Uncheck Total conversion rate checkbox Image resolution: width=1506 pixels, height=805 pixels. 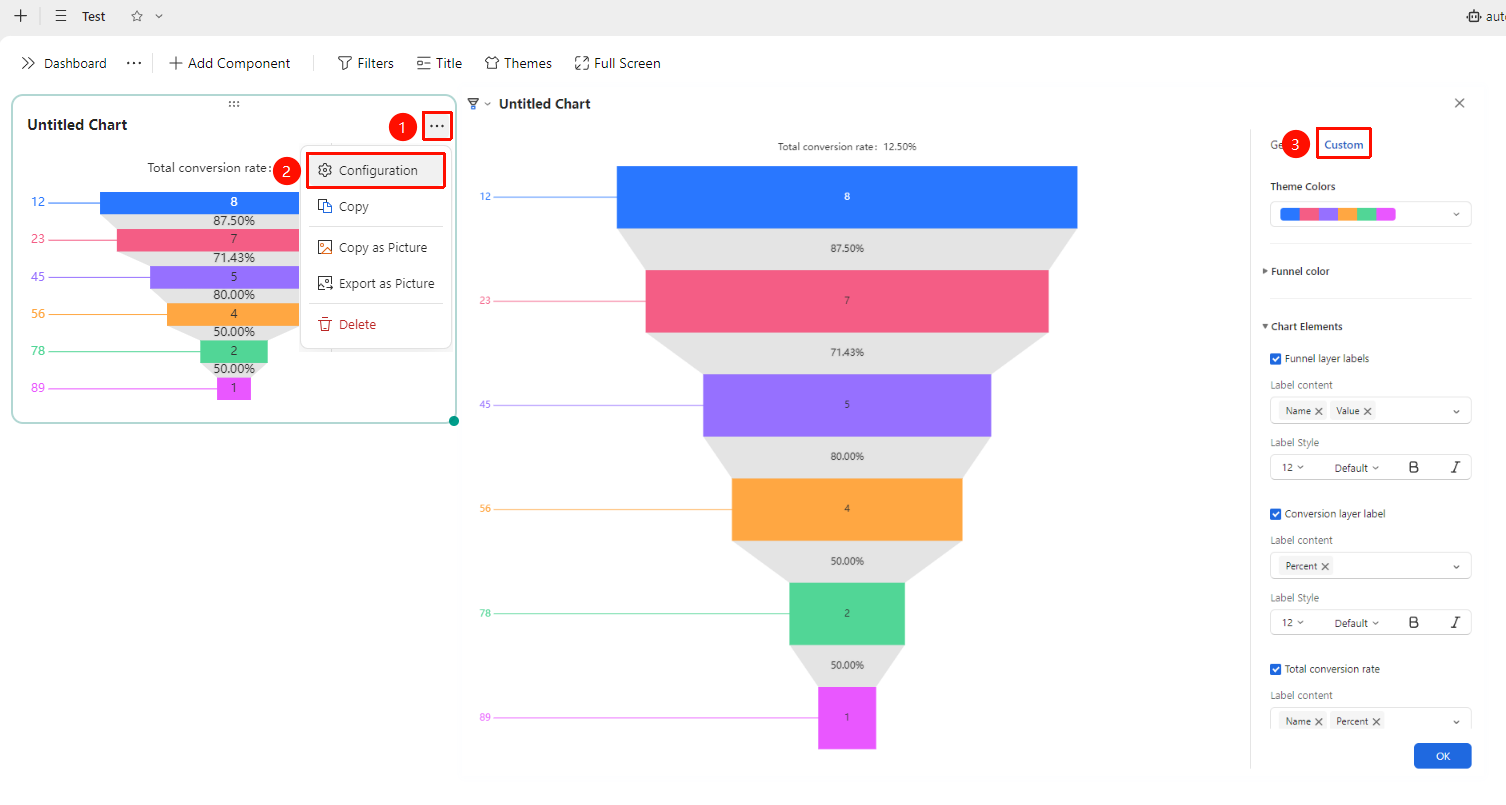pyautogui.click(x=1276, y=669)
